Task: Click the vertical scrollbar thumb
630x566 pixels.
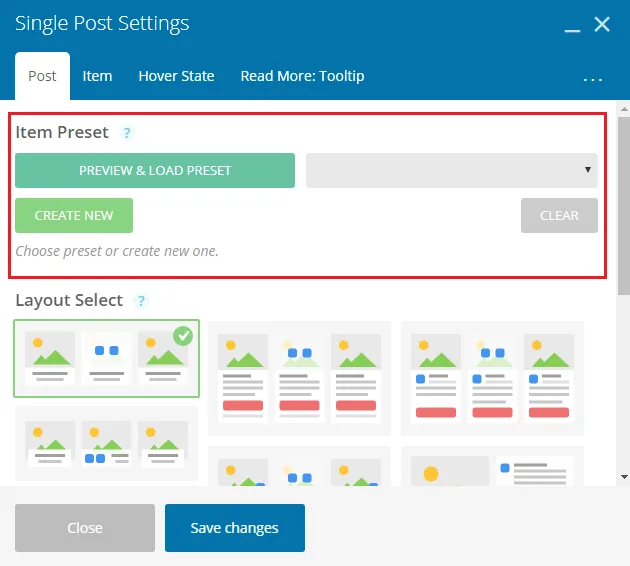Action: click(624, 206)
